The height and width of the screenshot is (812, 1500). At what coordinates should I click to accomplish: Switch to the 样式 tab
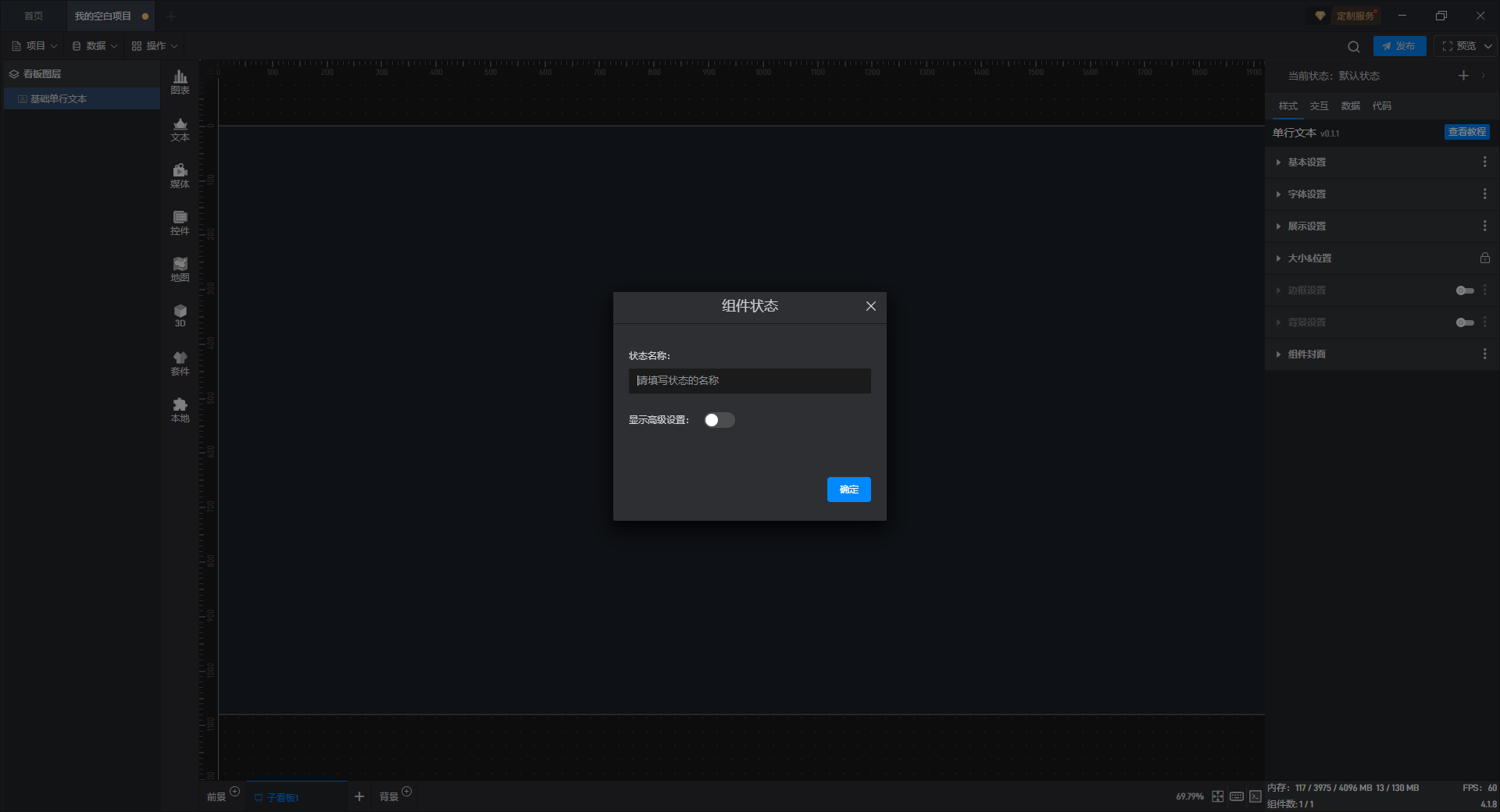pos(1287,106)
